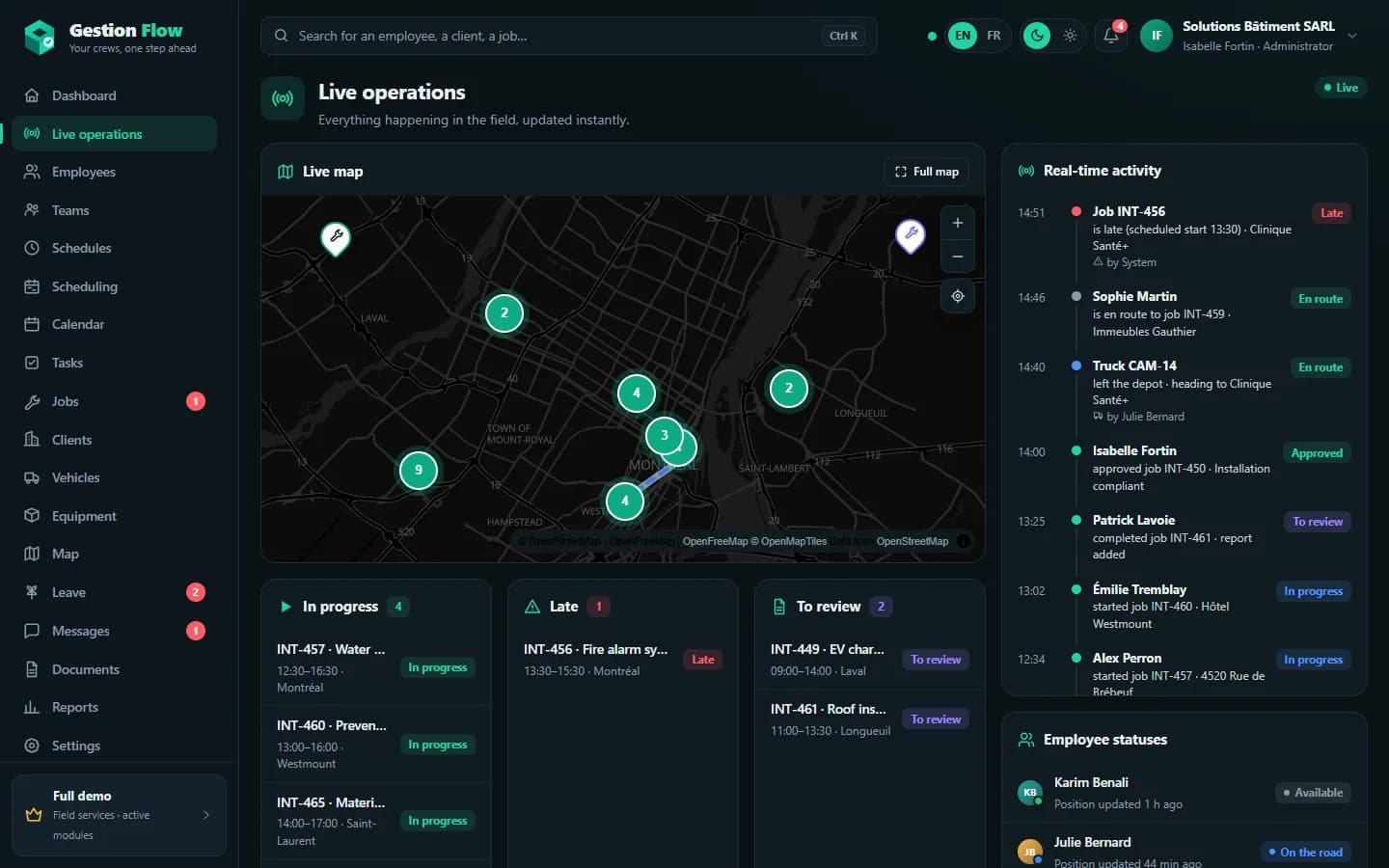Viewport: 1389px width, 868px height.
Task: Click the white wrench marker on the map
Action: coord(336,237)
